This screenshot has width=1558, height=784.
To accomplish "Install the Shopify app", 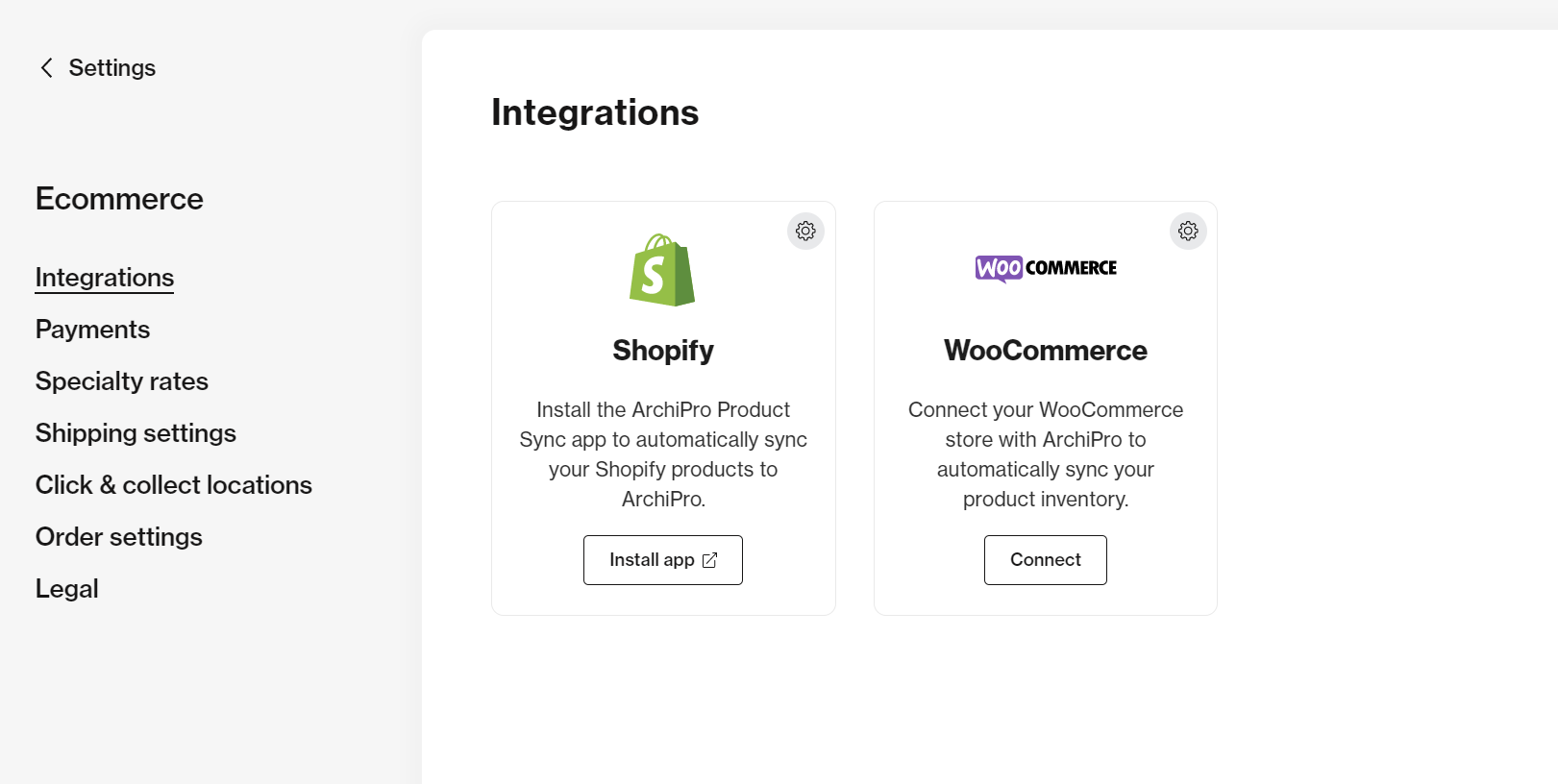I will coord(663,560).
